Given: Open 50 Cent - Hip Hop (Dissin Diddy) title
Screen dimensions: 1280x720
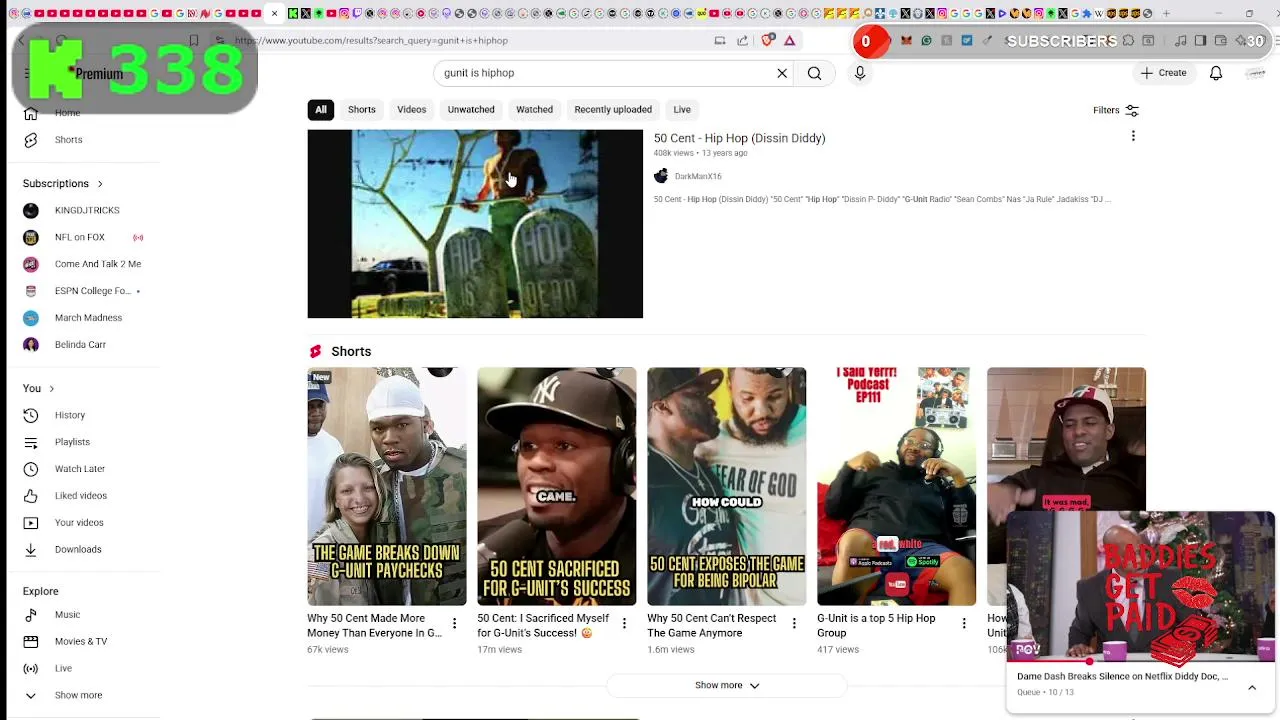Looking at the screenshot, I should click(739, 139).
